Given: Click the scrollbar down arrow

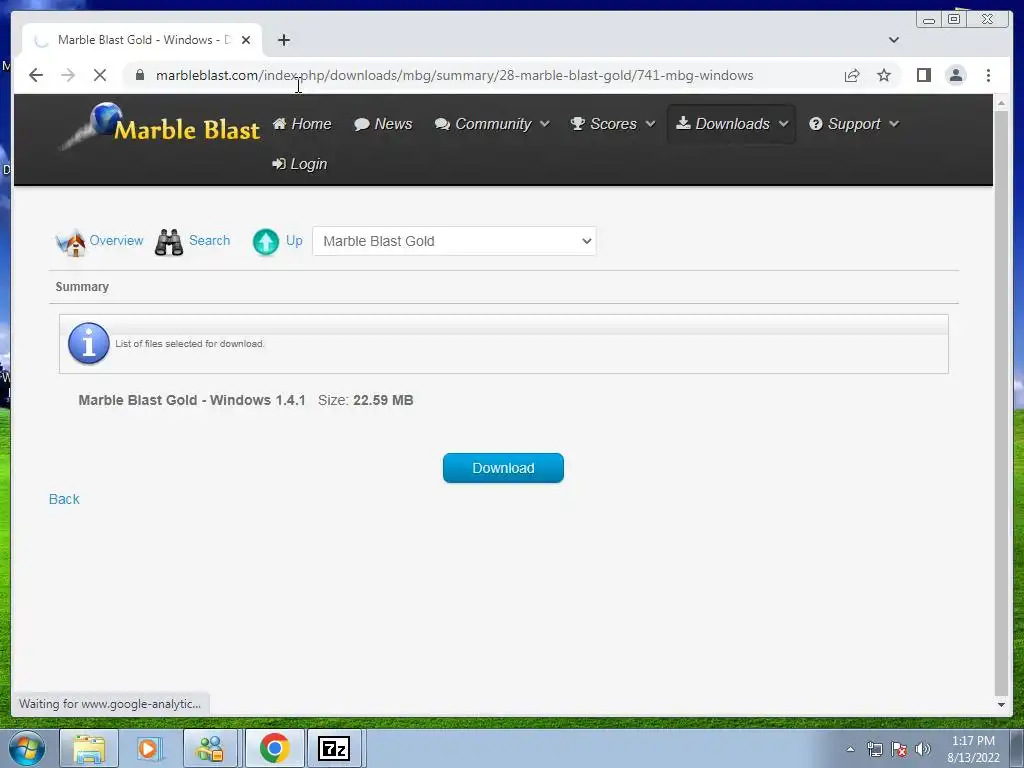Looking at the screenshot, I should pyautogui.click(x=1001, y=705).
